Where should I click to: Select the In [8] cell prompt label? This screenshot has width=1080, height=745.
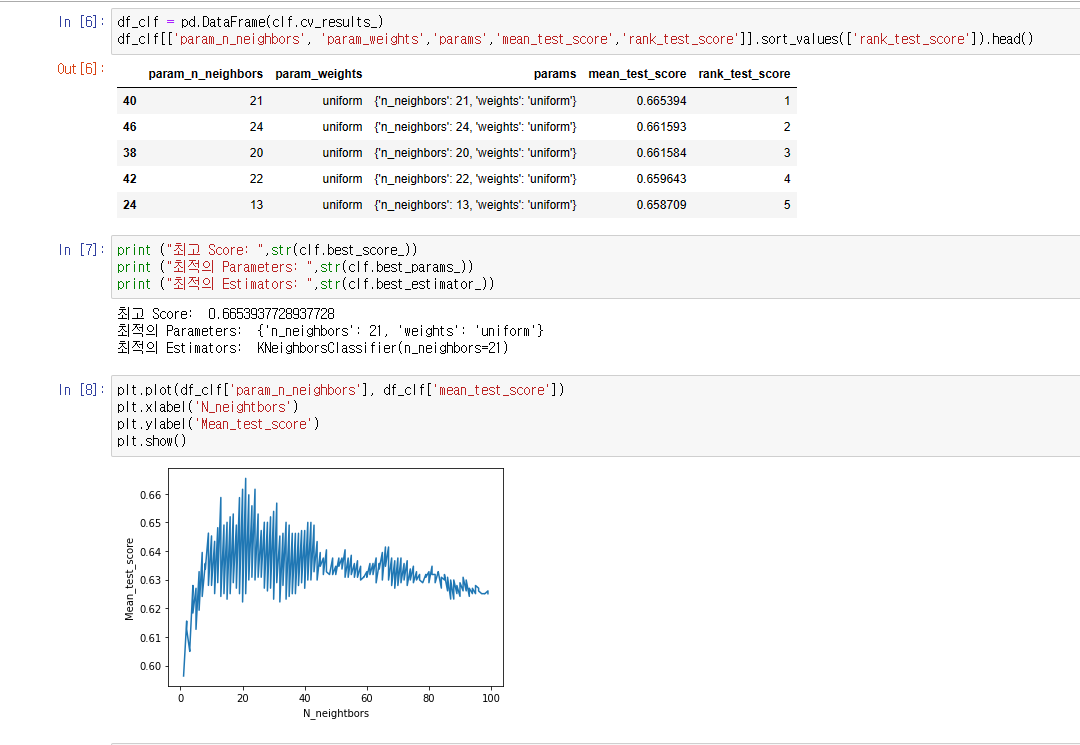tap(81, 390)
